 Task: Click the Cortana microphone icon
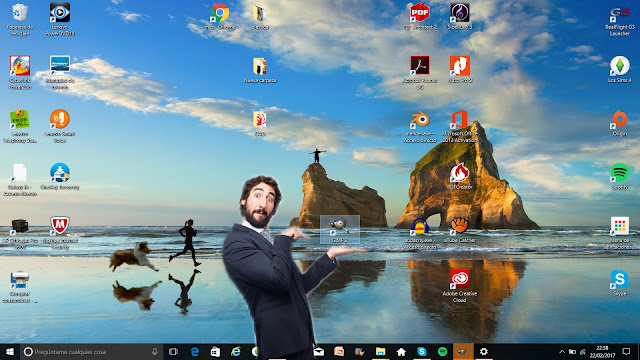(x=155, y=351)
